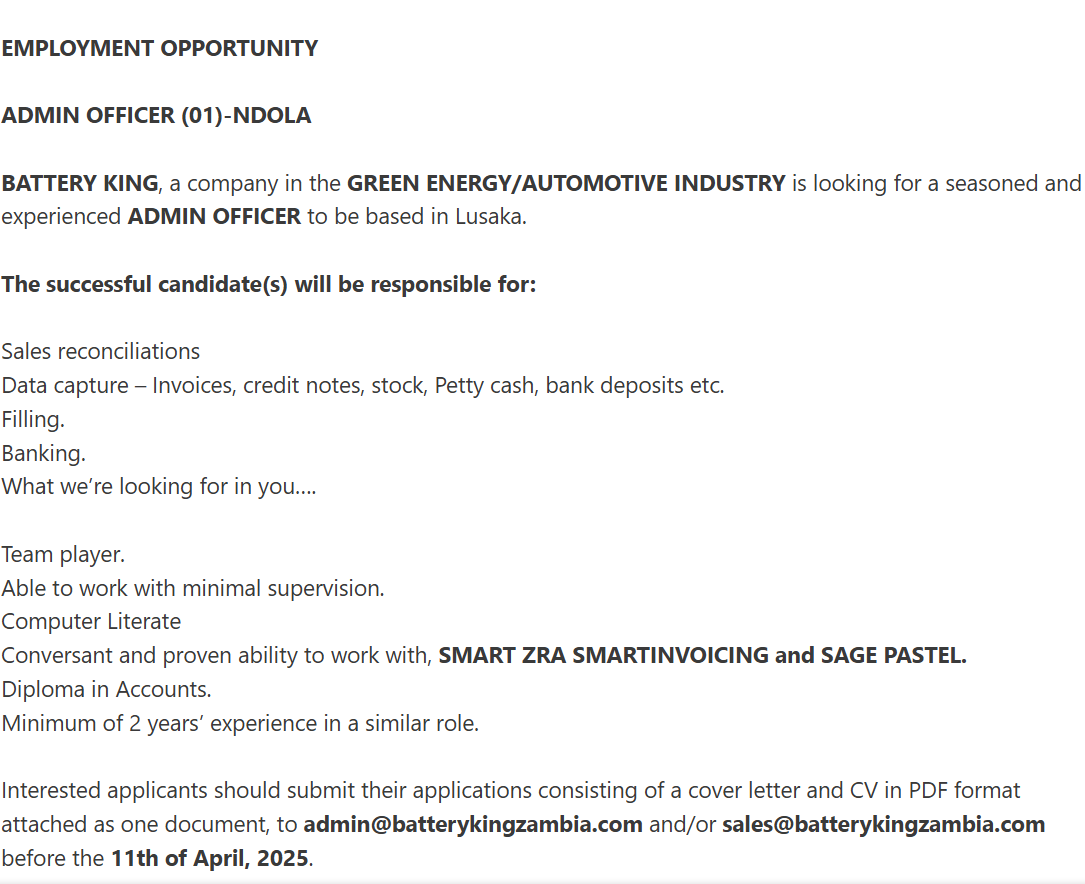
Task: Click the EMPLOYMENT OPPORTUNITY heading
Action: click(159, 48)
